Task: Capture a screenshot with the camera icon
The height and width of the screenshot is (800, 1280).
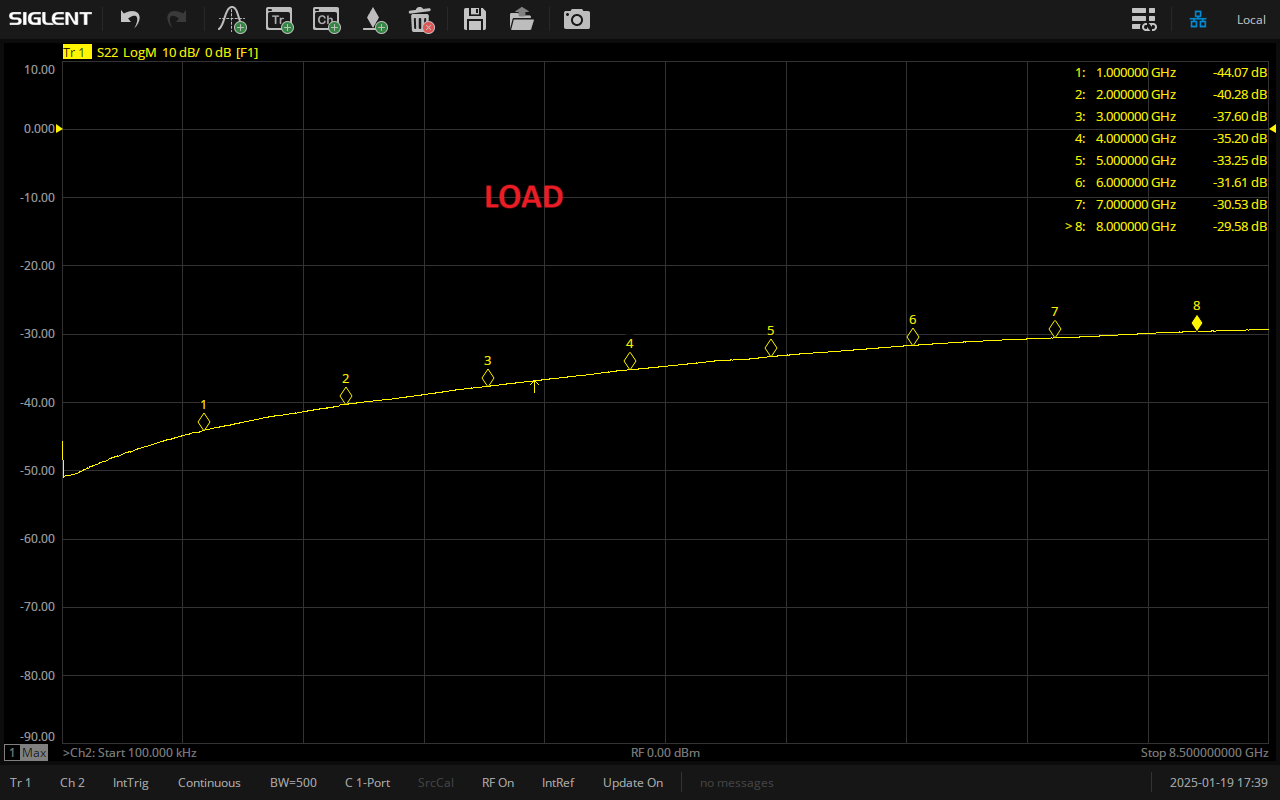Action: 576,19
